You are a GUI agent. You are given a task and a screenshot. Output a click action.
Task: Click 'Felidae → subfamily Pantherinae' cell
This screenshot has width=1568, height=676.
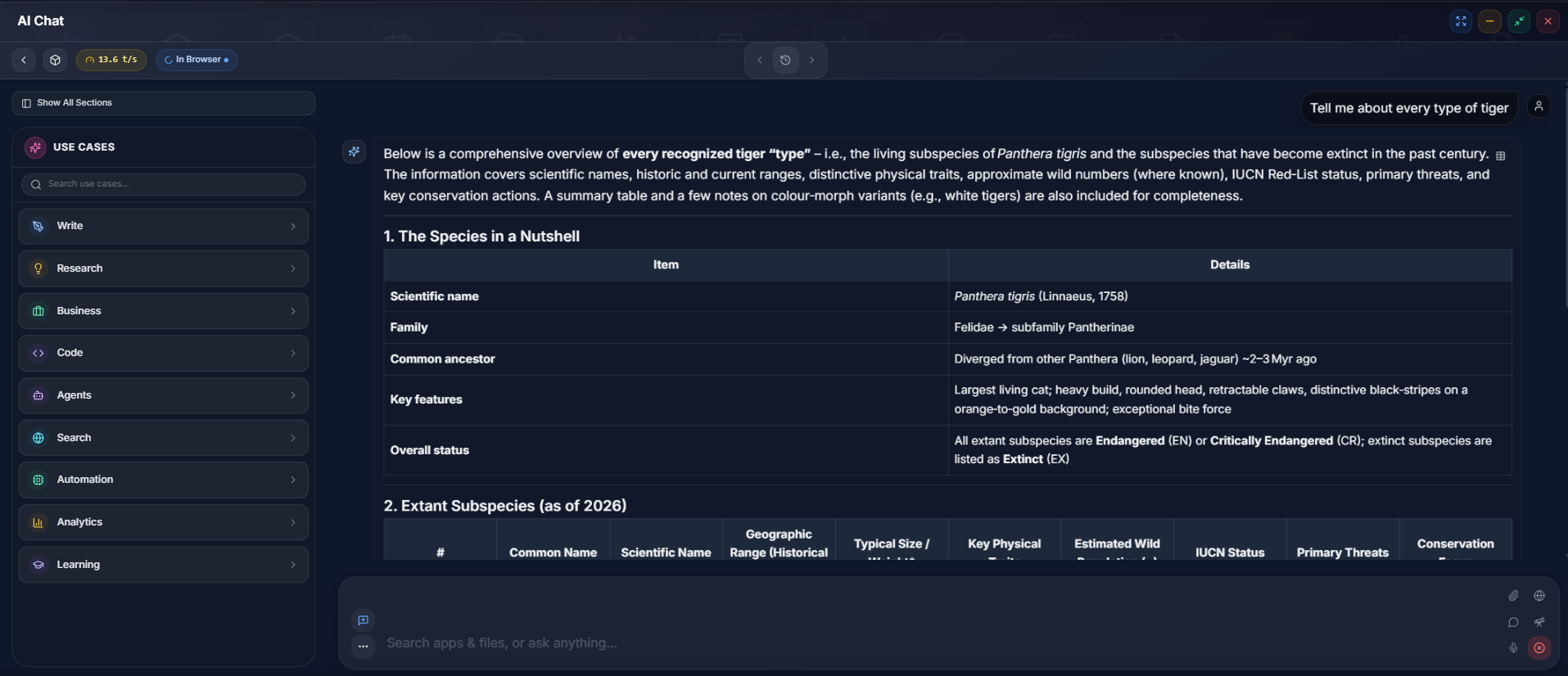click(x=1230, y=327)
